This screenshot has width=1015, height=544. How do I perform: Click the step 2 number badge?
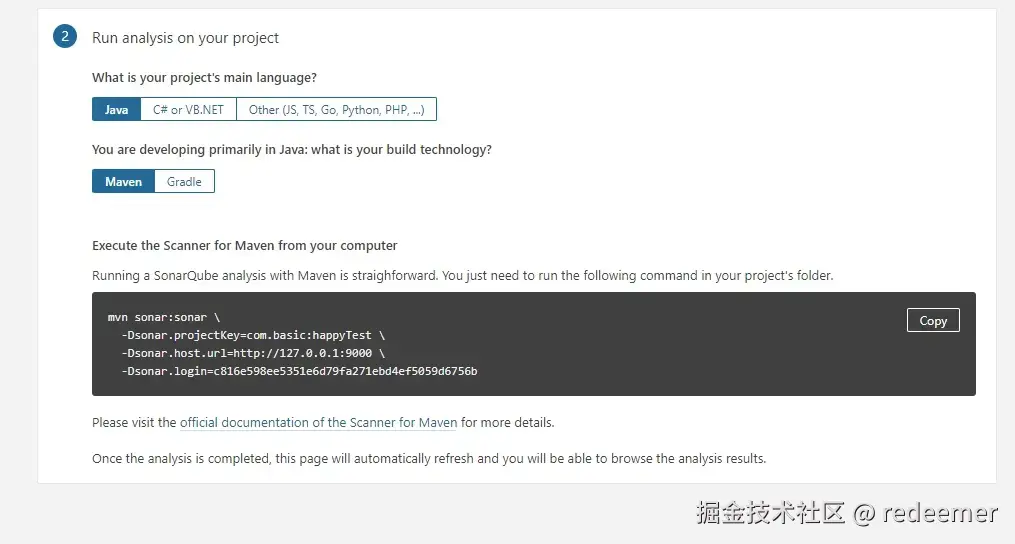click(x=65, y=37)
